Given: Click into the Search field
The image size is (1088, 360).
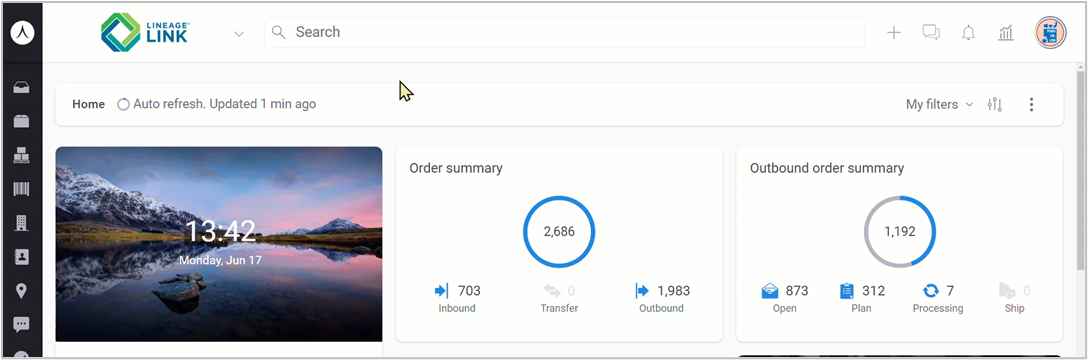Looking at the screenshot, I should click(563, 33).
